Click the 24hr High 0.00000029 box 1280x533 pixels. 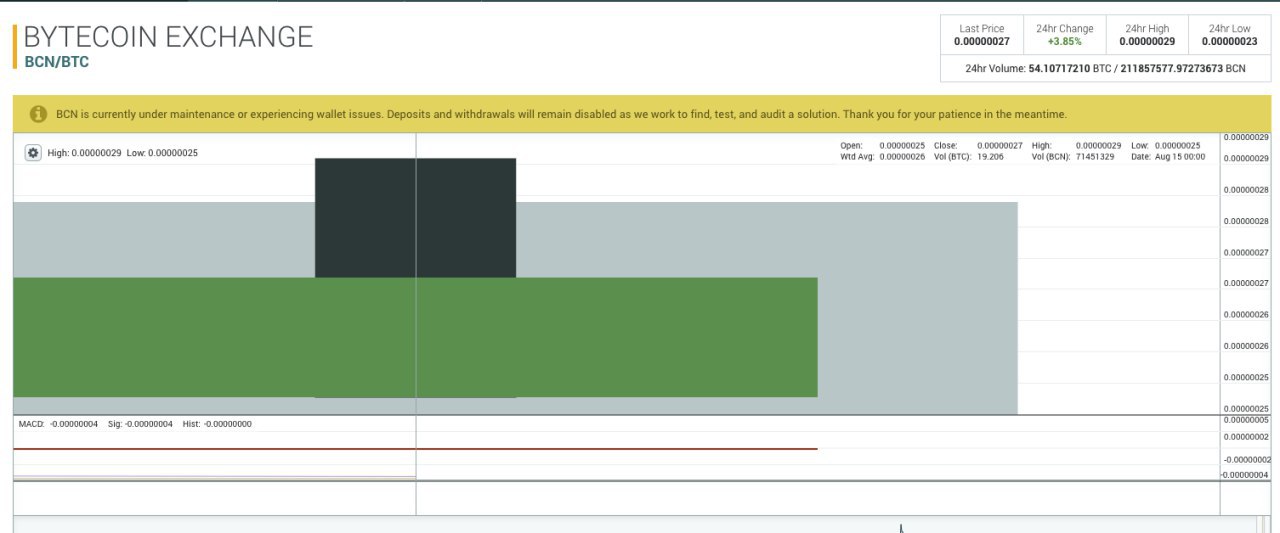pyautogui.click(x=1147, y=35)
